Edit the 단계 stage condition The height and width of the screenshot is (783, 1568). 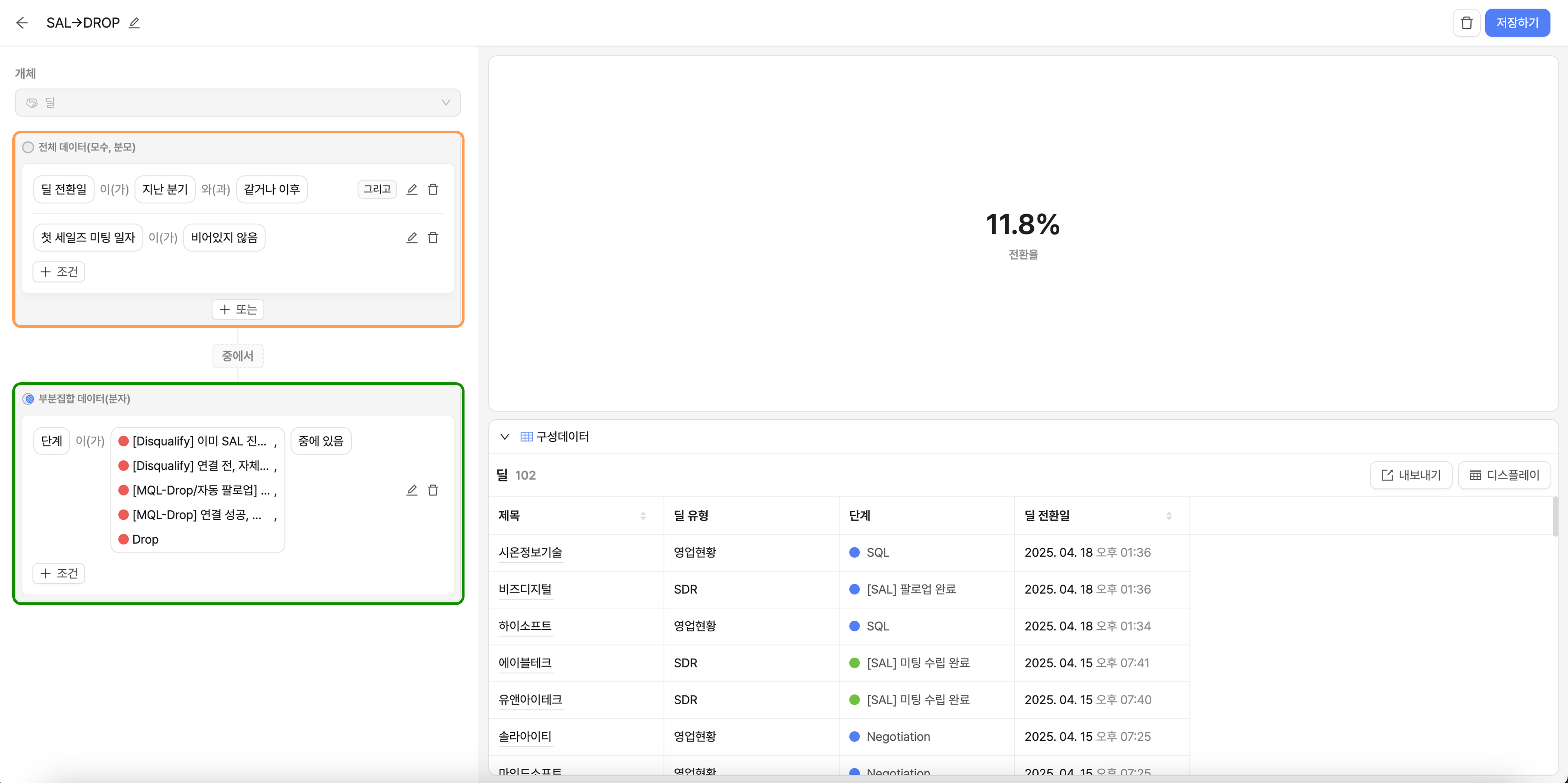[x=412, y=490]
